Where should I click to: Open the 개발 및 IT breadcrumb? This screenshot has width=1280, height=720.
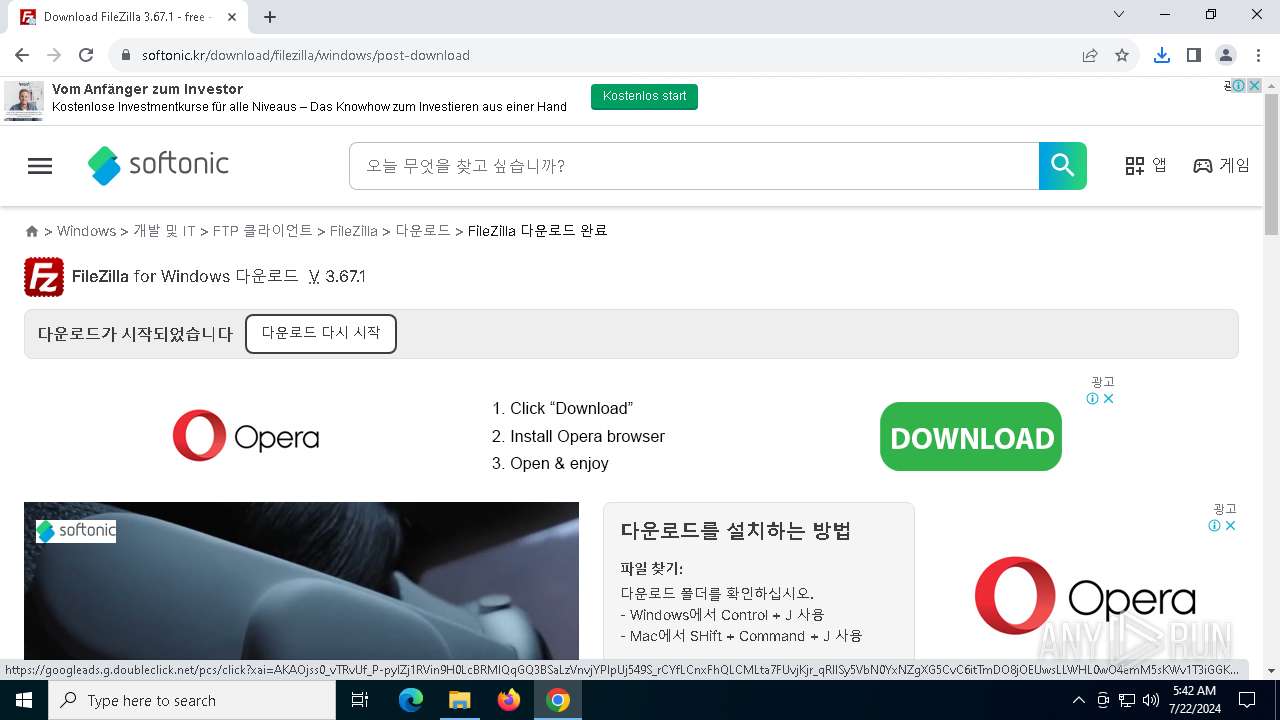[164, 231]
